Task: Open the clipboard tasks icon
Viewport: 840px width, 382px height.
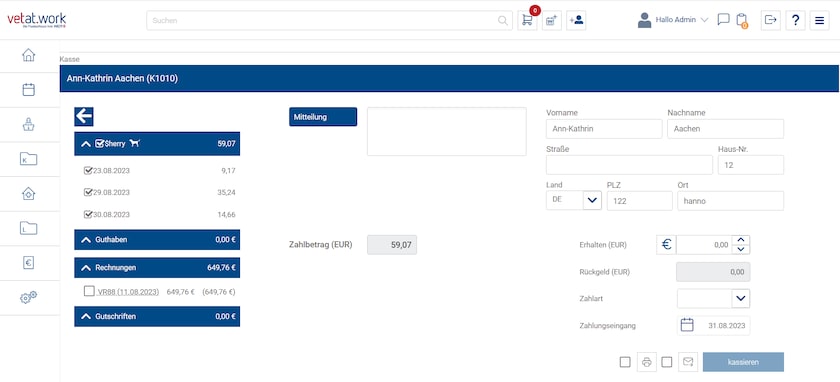Action: 741,20
